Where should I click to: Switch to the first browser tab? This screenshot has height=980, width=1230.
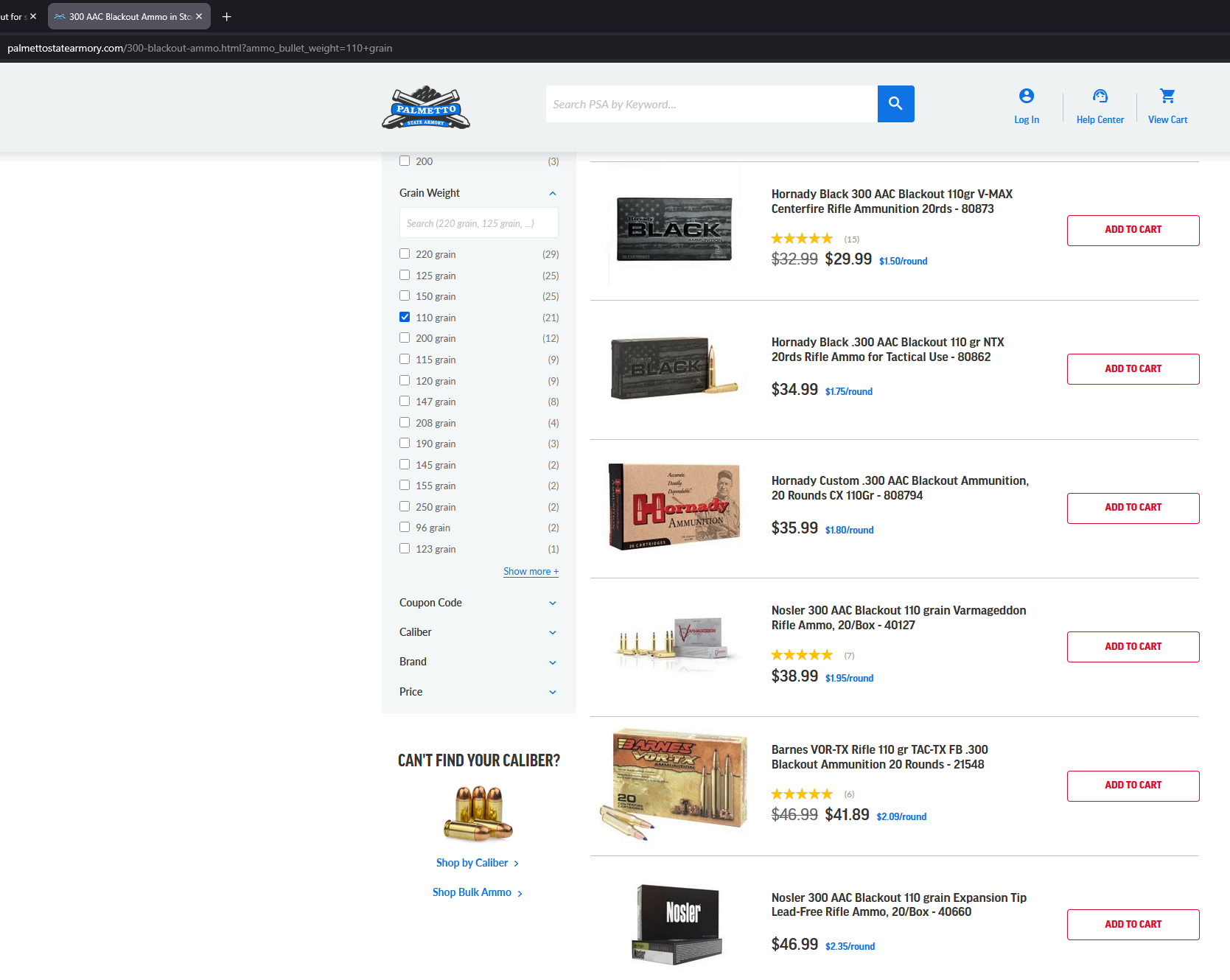click(13, 16)
